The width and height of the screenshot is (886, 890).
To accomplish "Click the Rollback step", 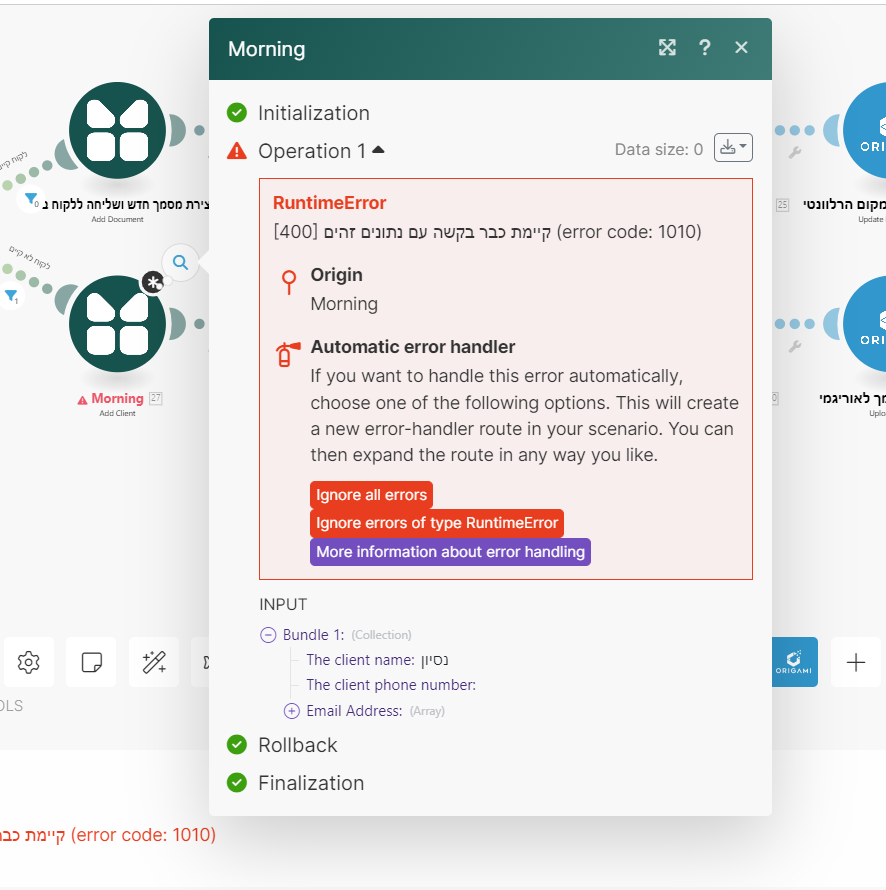I will tap(297, 745).
